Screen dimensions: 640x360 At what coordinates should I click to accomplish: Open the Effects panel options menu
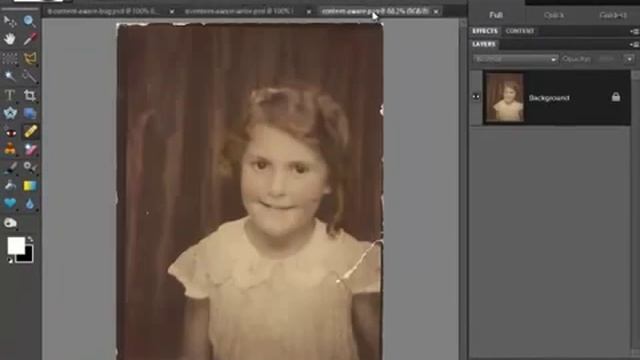[x=634, y=31]
